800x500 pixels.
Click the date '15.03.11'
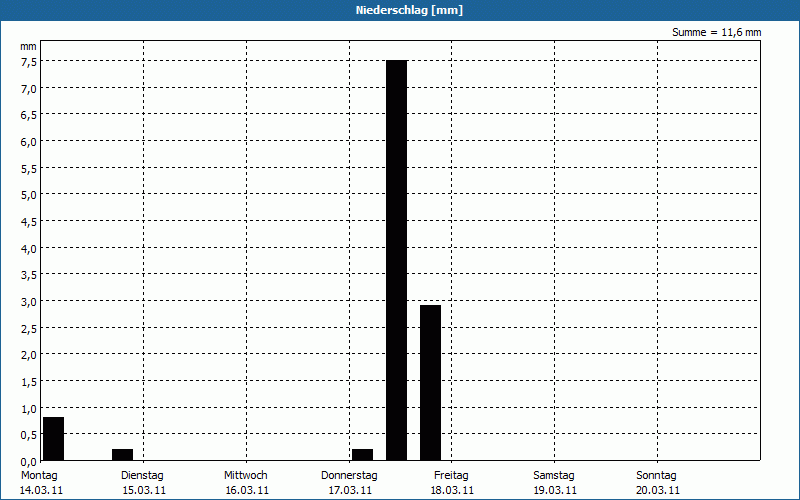[144, 490]
